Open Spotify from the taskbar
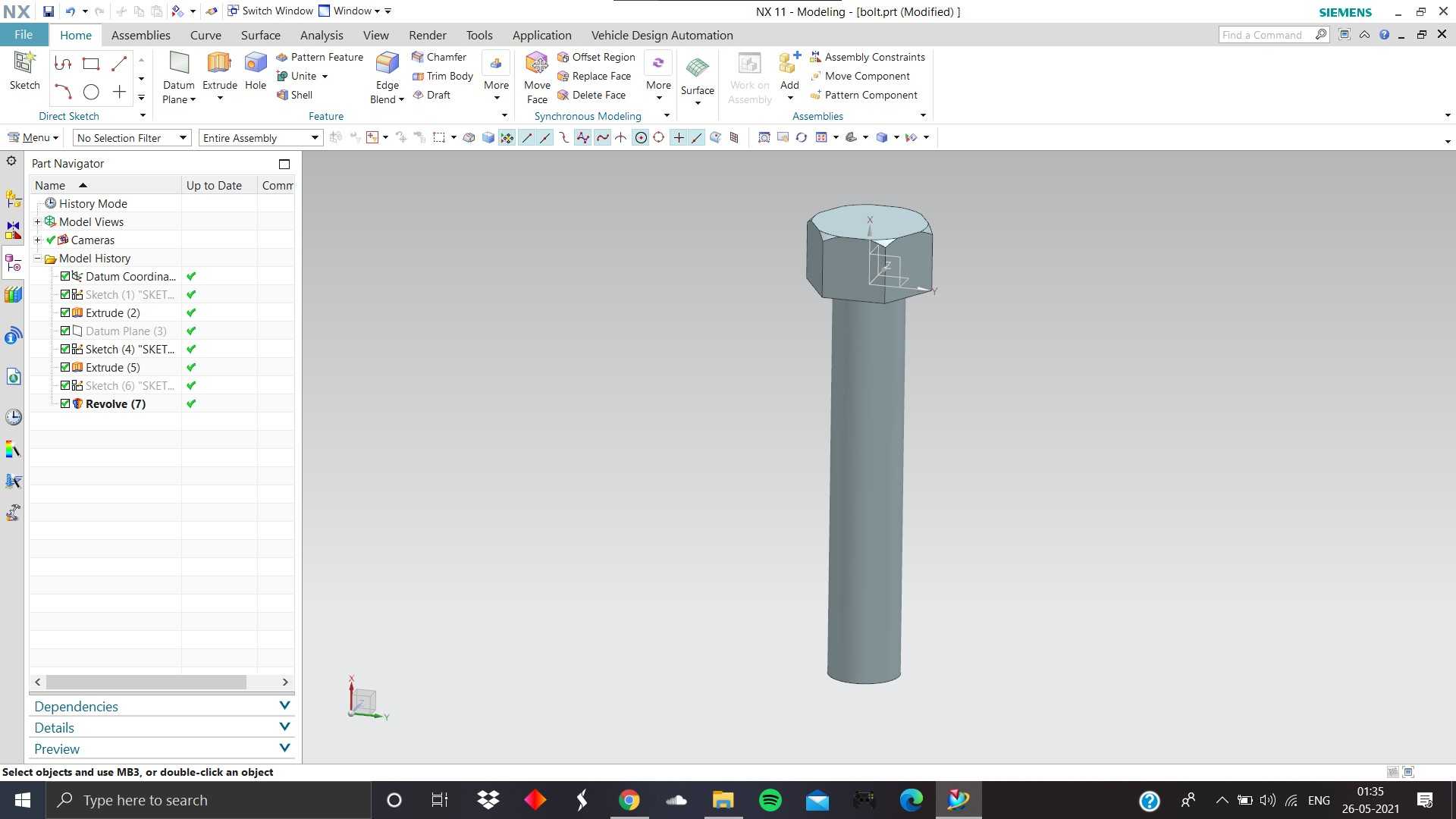Screen dimensions: 1456x819 [770, 800]
